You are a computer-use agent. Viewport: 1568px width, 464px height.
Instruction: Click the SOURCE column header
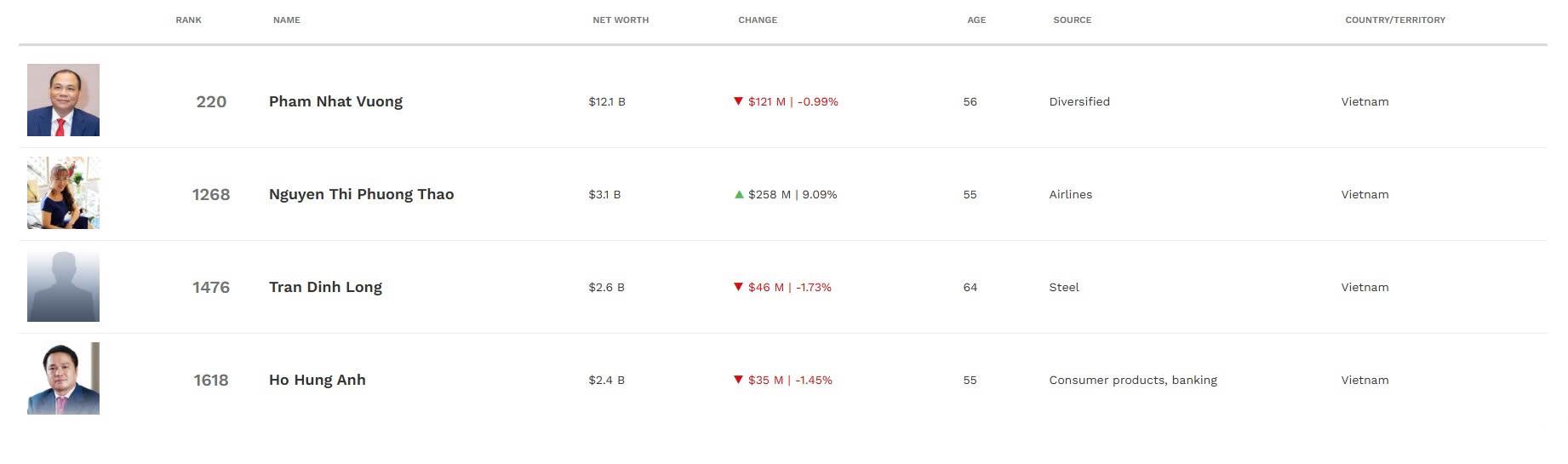[1072, 20]
